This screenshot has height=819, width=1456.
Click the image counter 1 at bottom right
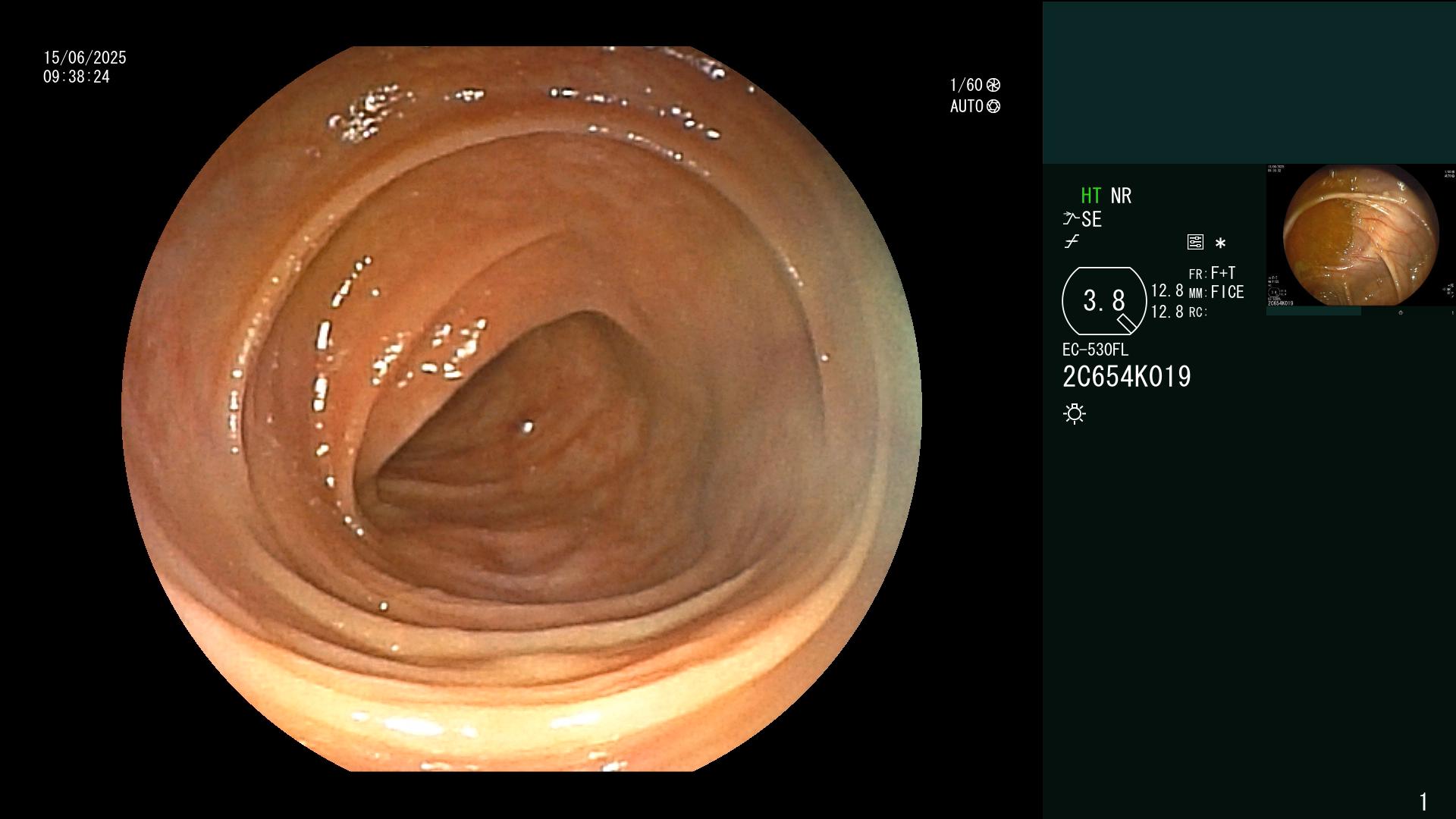(1423, 802)
